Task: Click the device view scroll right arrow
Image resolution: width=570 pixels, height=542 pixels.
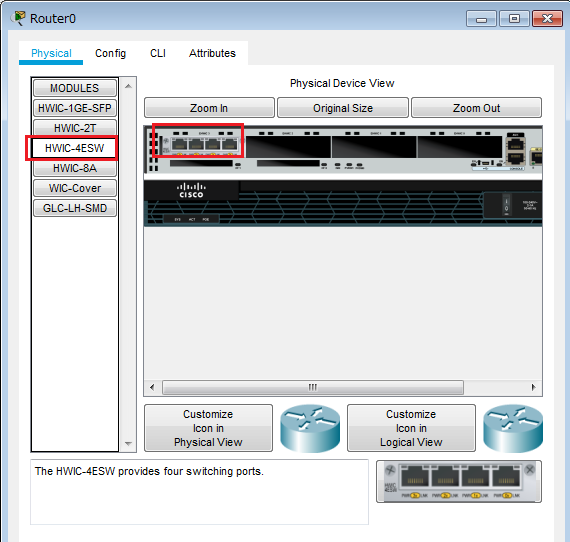Action: (533, 387)
